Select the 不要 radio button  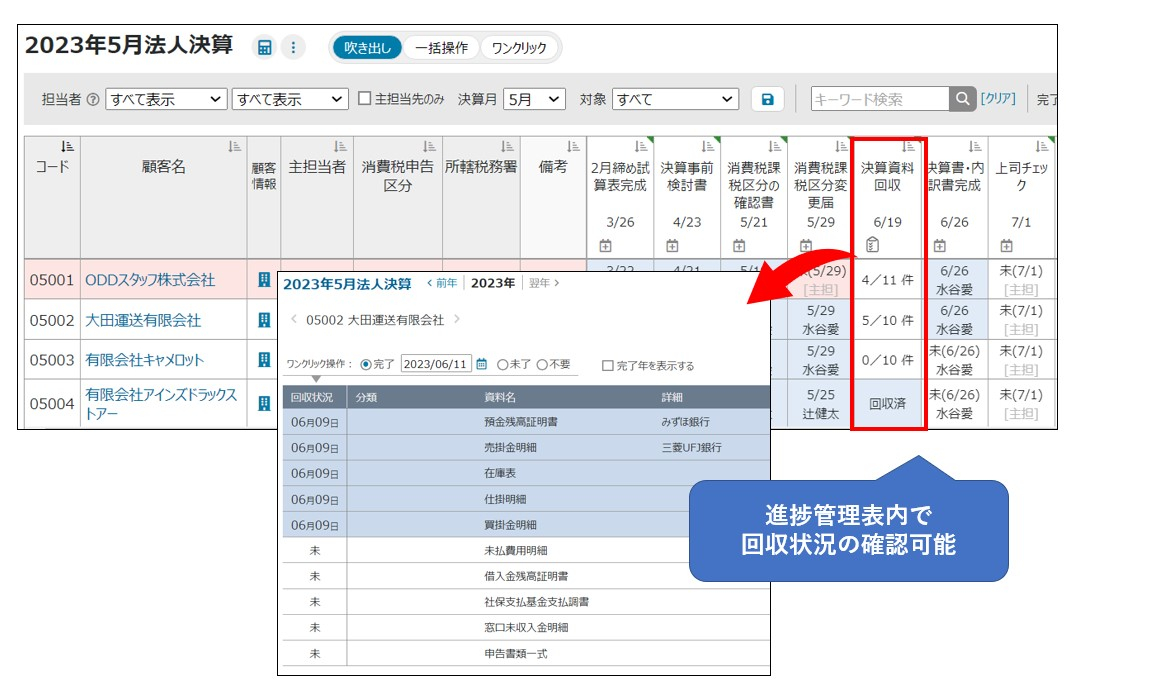542,365
